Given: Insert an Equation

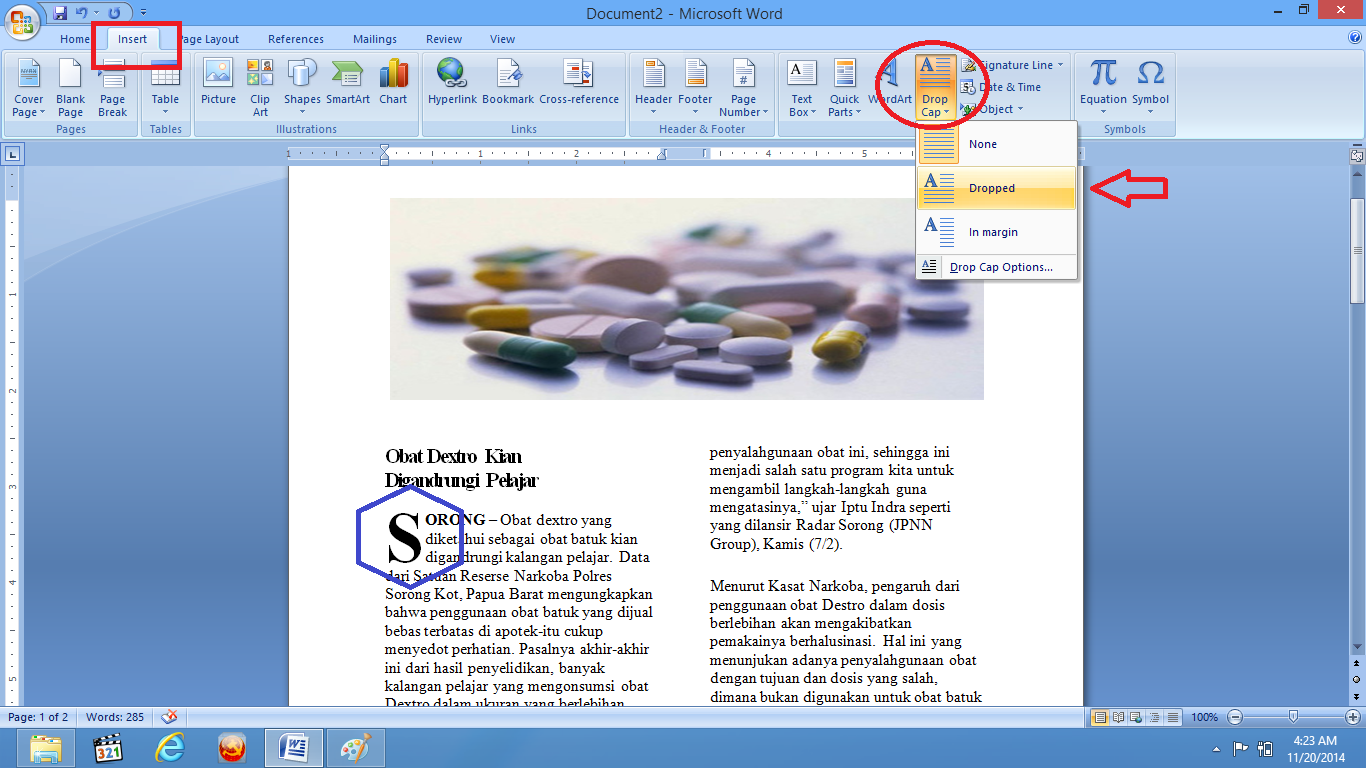Looking at the screenshot, I should tap(1103, 85).
